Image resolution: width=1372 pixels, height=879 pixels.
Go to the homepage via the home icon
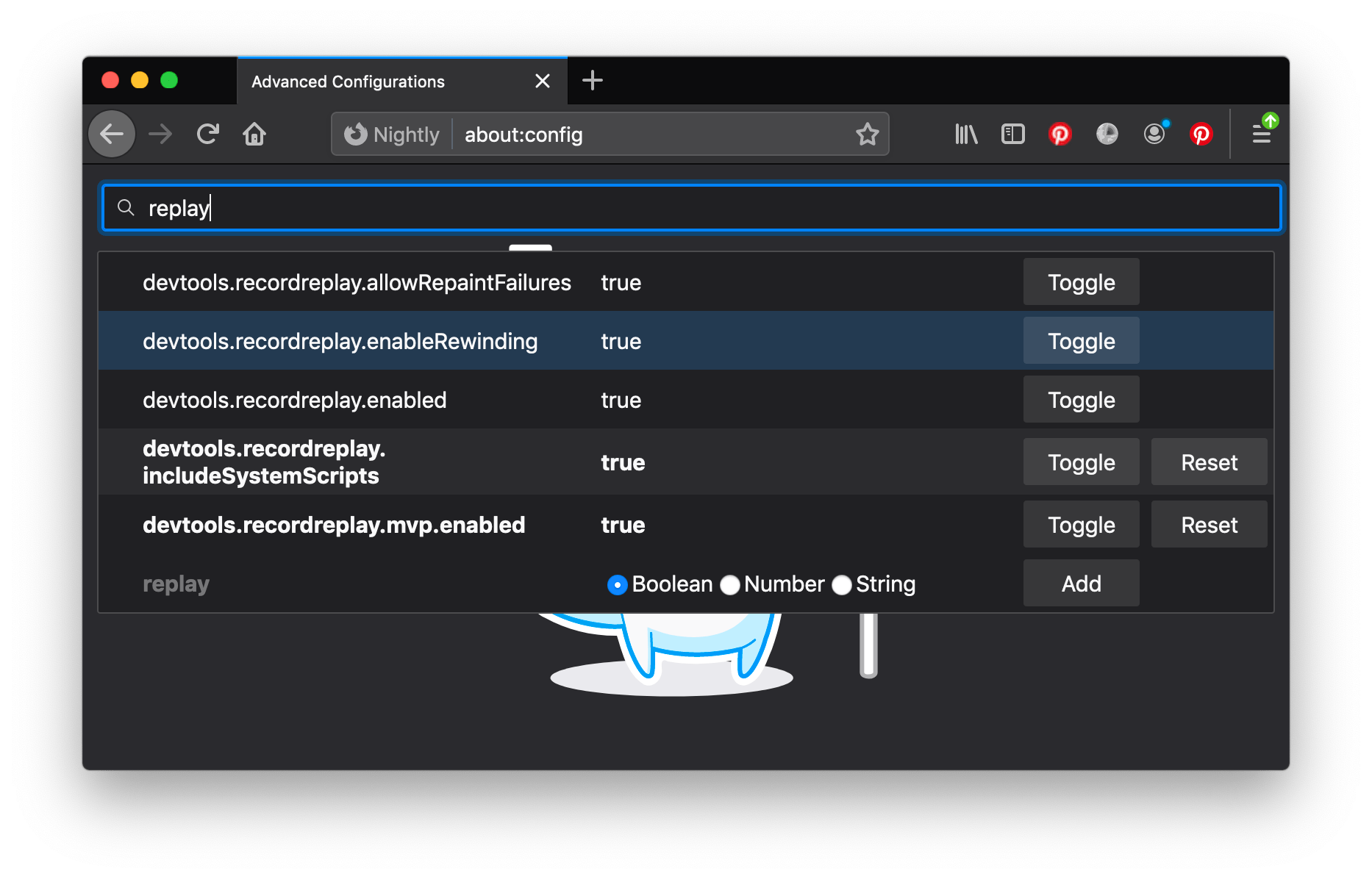point(254,134)
